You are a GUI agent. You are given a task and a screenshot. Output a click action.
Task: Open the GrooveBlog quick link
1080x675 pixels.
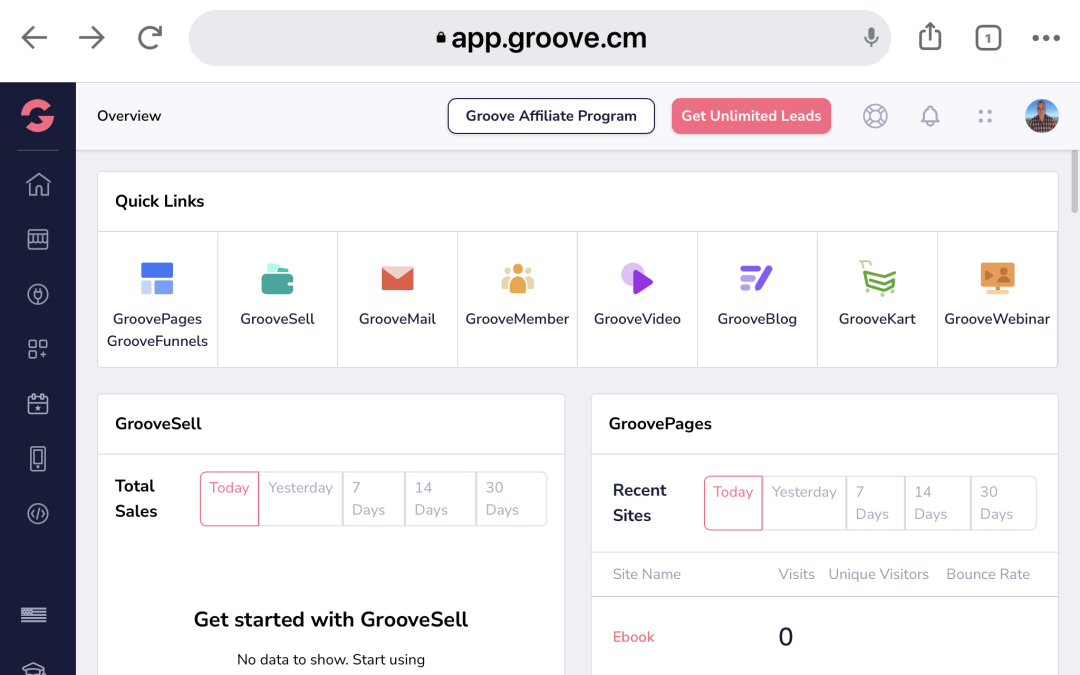coord(757,300)
